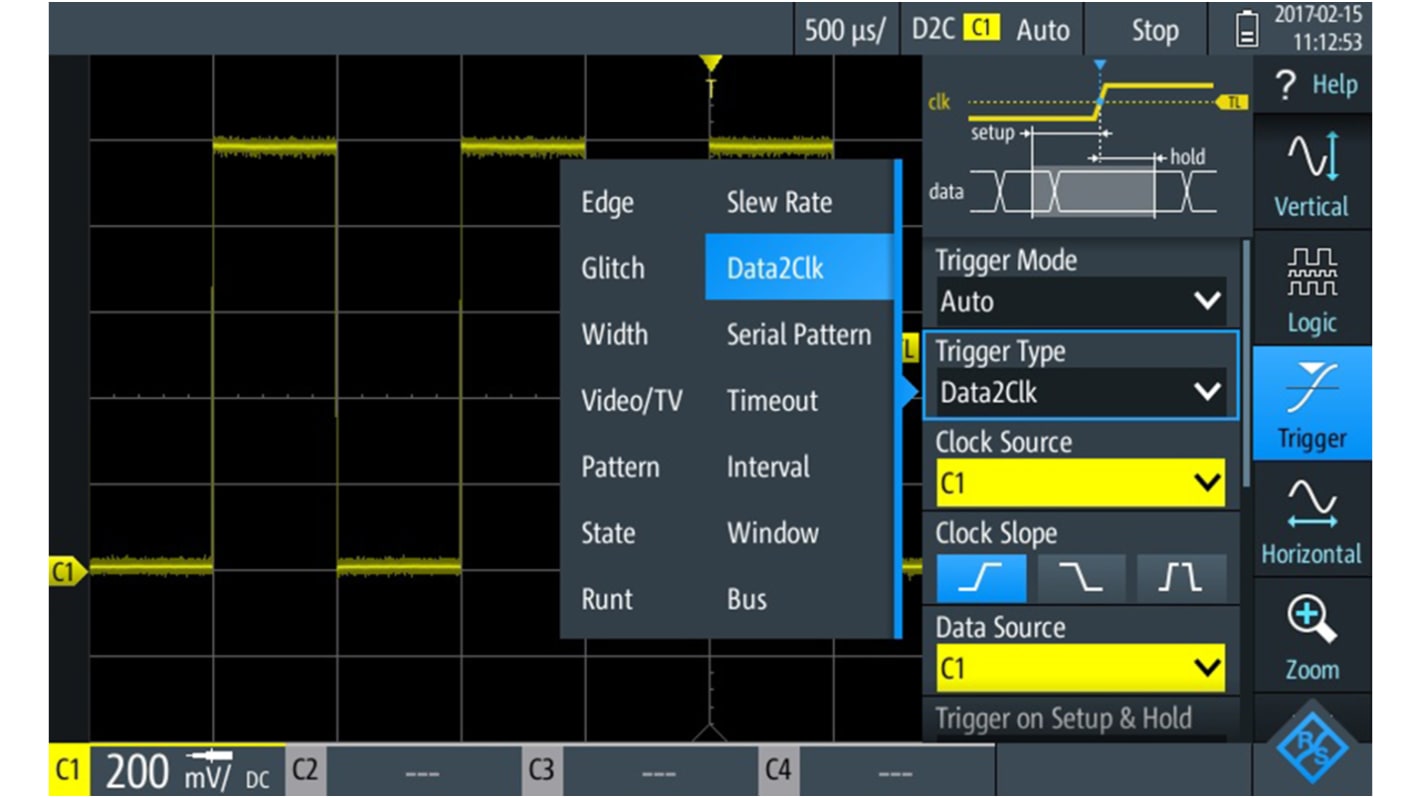
Task: Choose Bus trigger type
Action: pos(747,599)
